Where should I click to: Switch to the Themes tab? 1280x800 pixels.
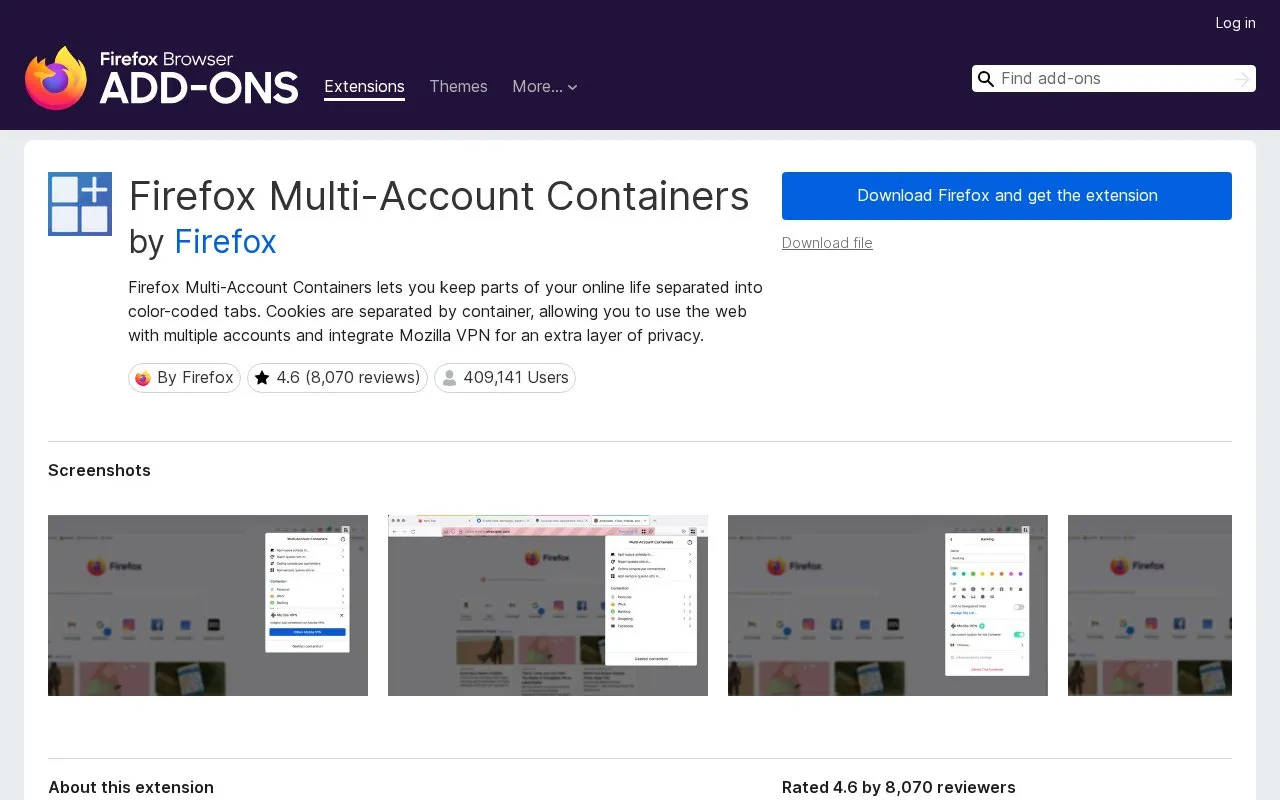pos(458,87)
